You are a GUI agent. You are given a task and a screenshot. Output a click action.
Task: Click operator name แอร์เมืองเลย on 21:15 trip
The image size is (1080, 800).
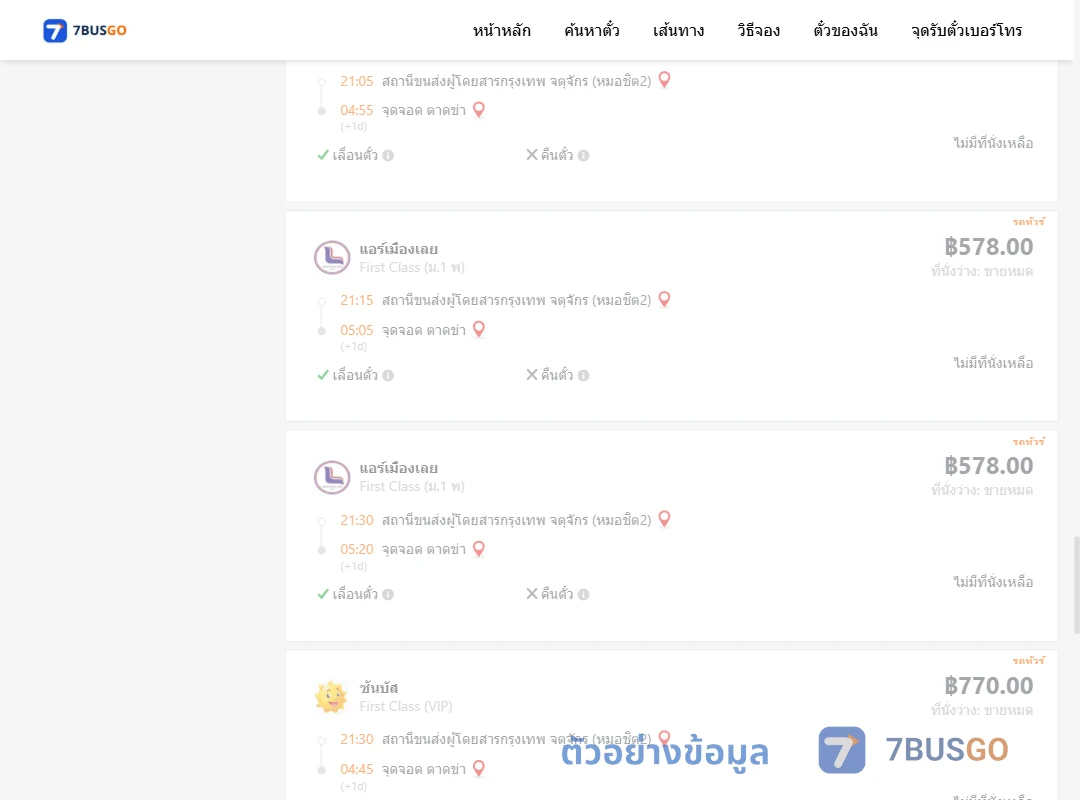tap(398, 249)
